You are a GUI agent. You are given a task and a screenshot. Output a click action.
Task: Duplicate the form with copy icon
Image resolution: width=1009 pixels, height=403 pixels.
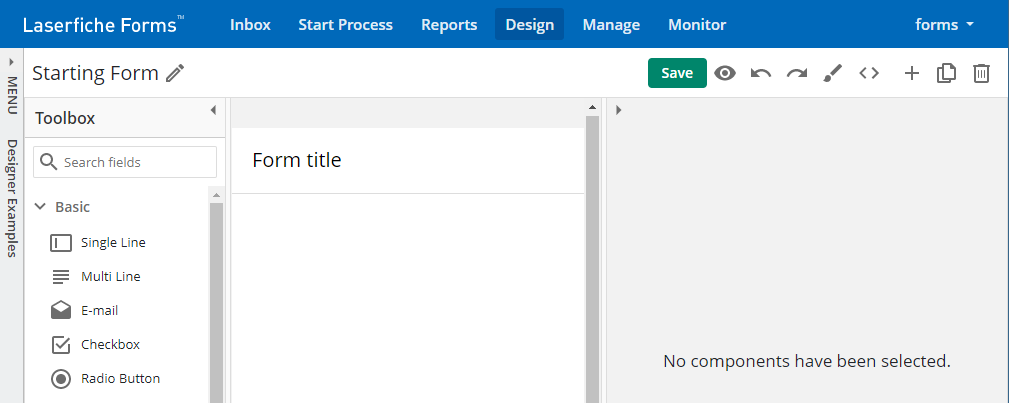coord(946,73)
